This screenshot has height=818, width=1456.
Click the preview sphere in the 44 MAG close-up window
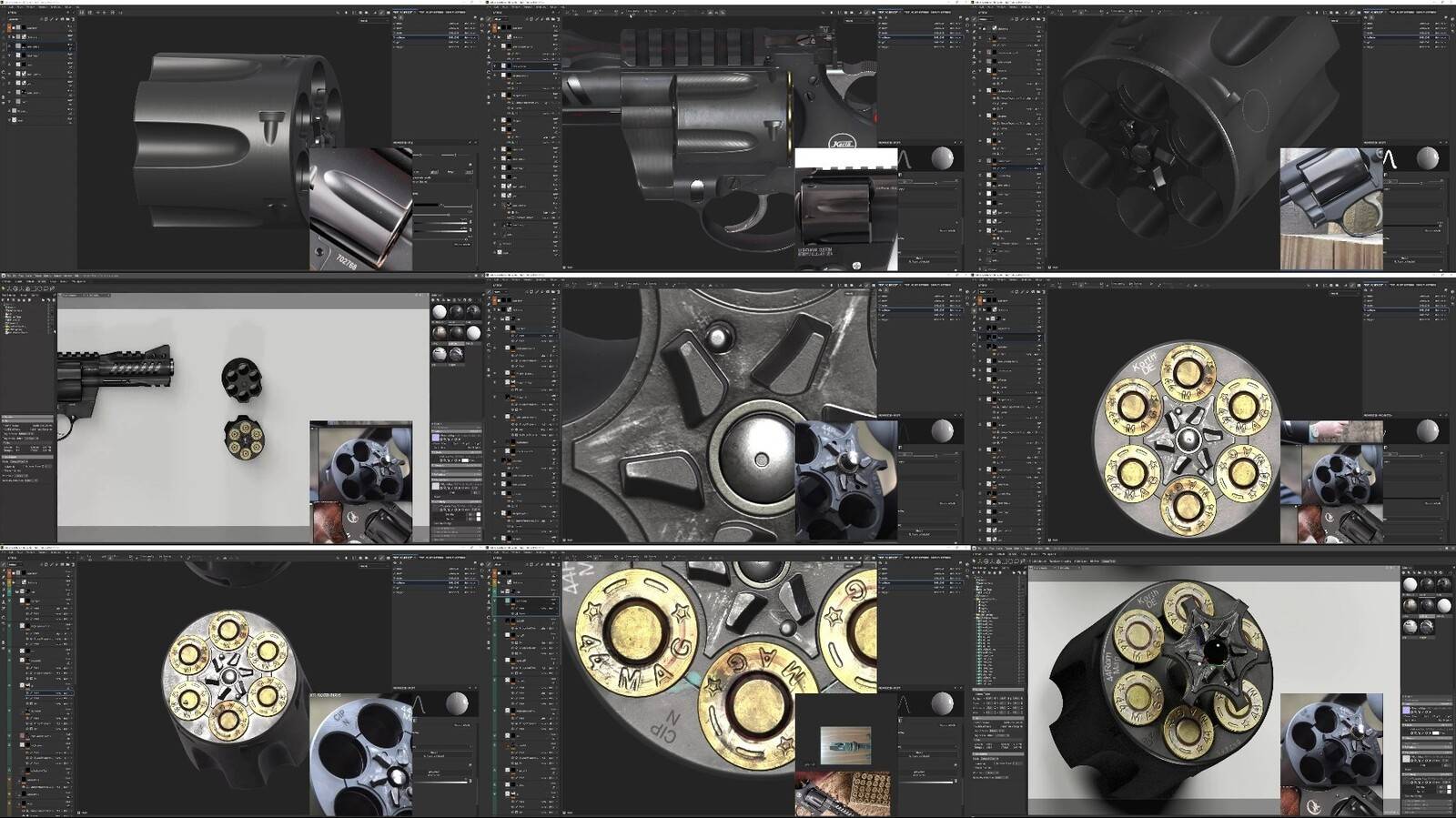pyautogui.click(x=943, y=703)
